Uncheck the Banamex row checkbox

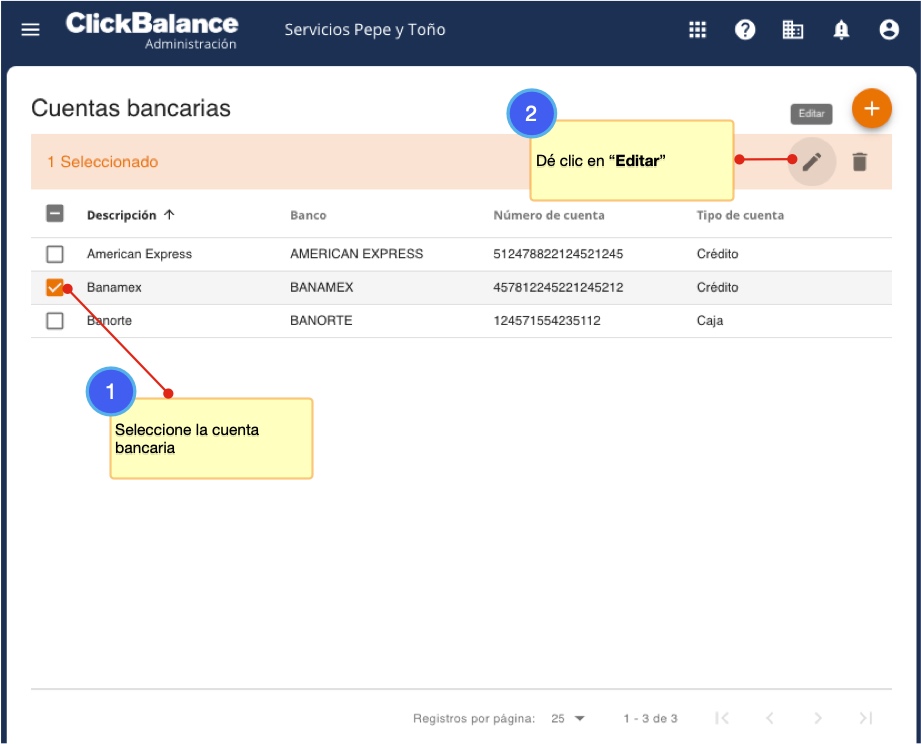[x=55, y=288]
